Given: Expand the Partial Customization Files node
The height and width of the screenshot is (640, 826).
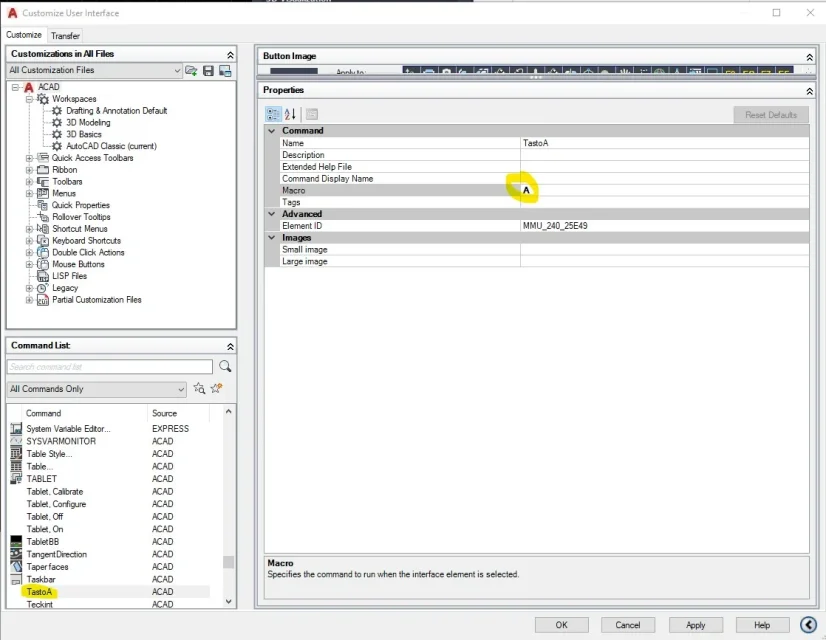Looking at the screenshot, I should click(30, 300).
